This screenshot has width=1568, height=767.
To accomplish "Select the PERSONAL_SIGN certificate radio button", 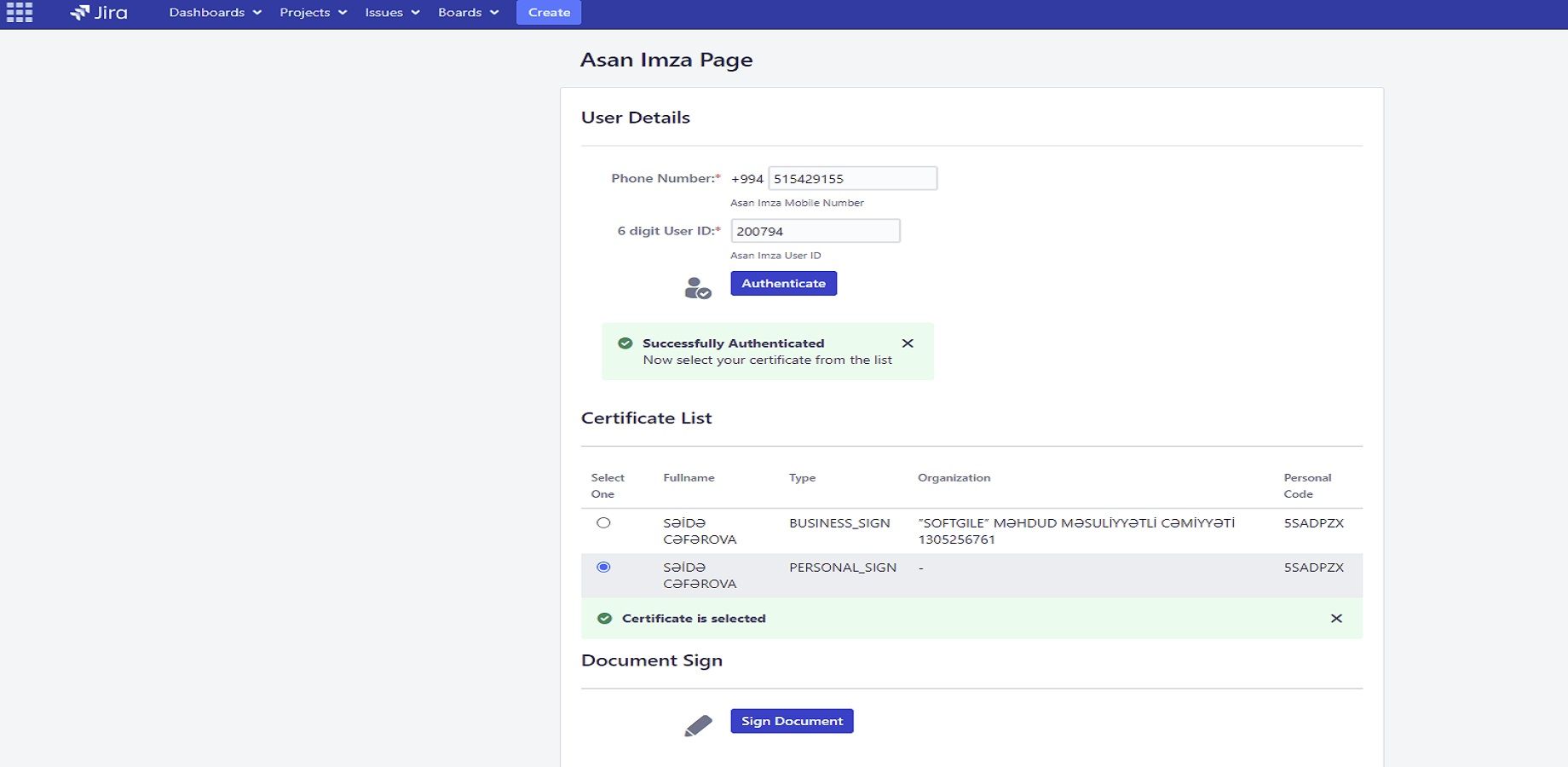I will click(603, 568).
